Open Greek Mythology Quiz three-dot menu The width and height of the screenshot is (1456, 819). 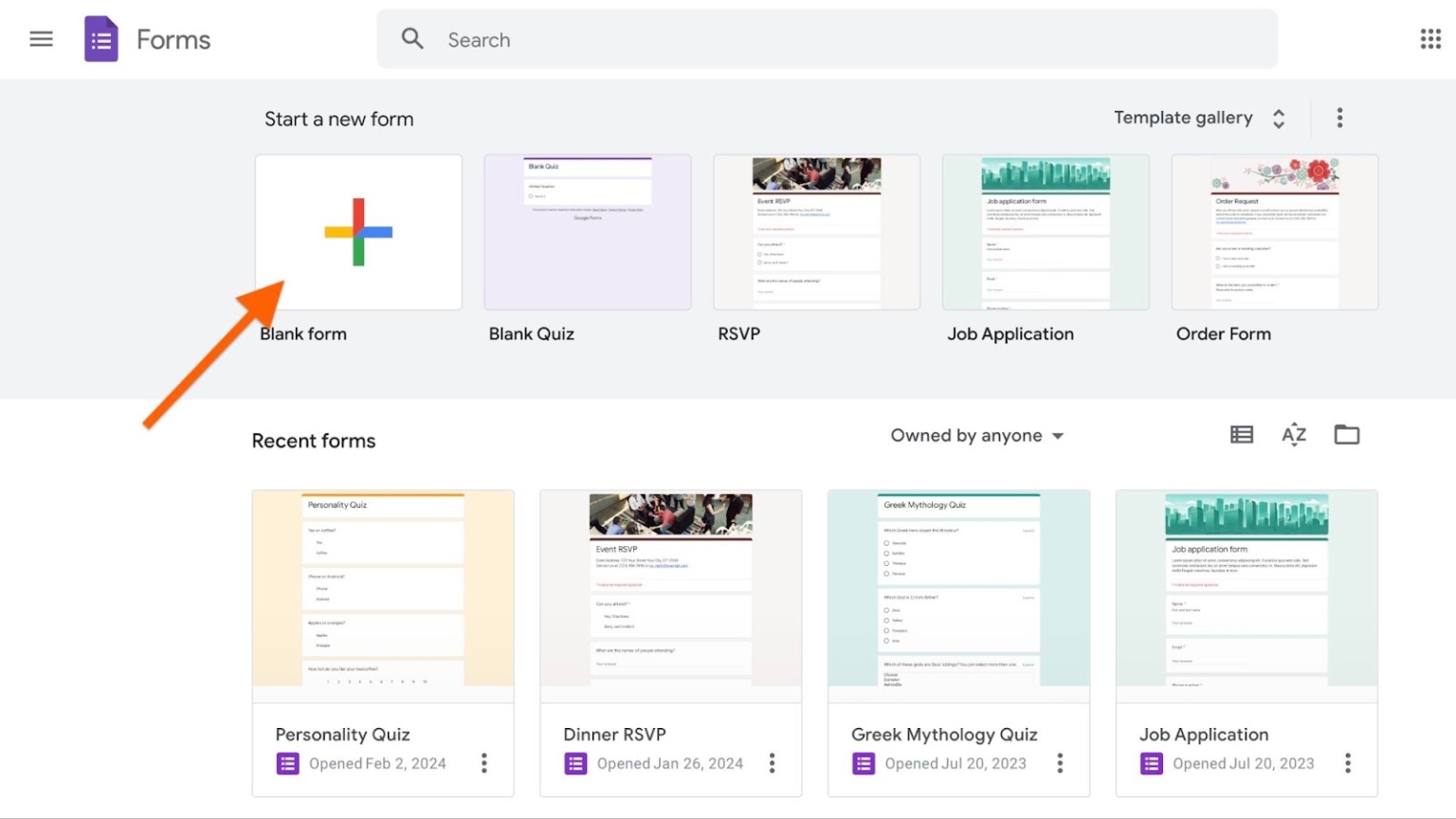[x=1060, y=763]
